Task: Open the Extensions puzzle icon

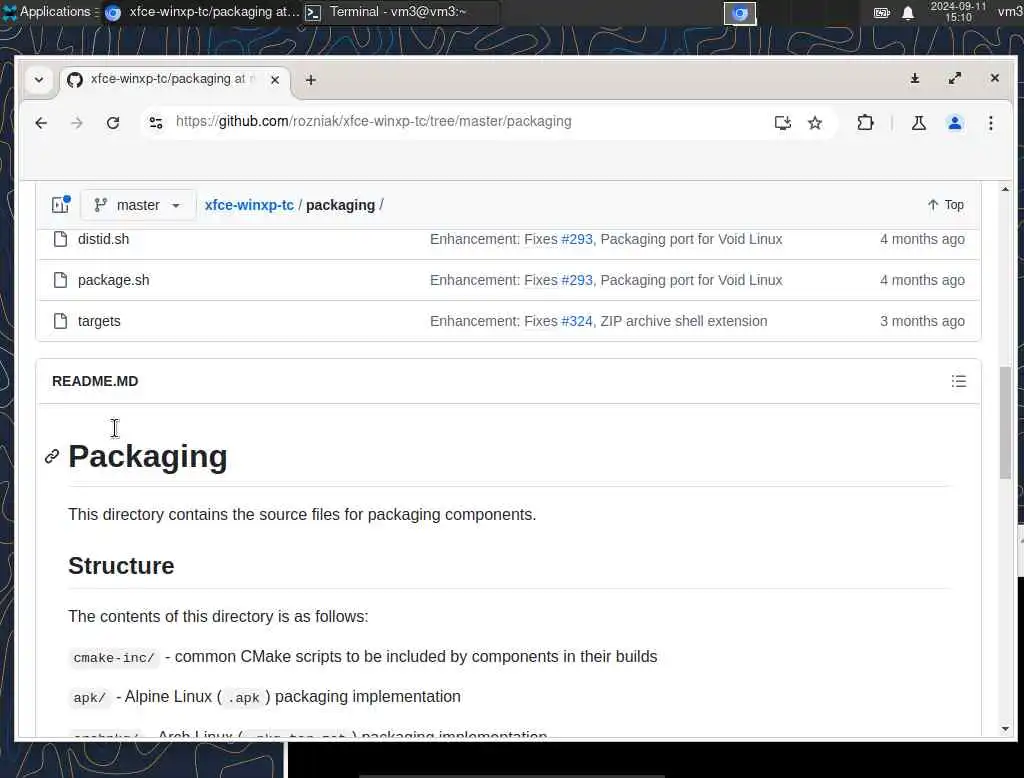Action: click(x=865, y=123)
